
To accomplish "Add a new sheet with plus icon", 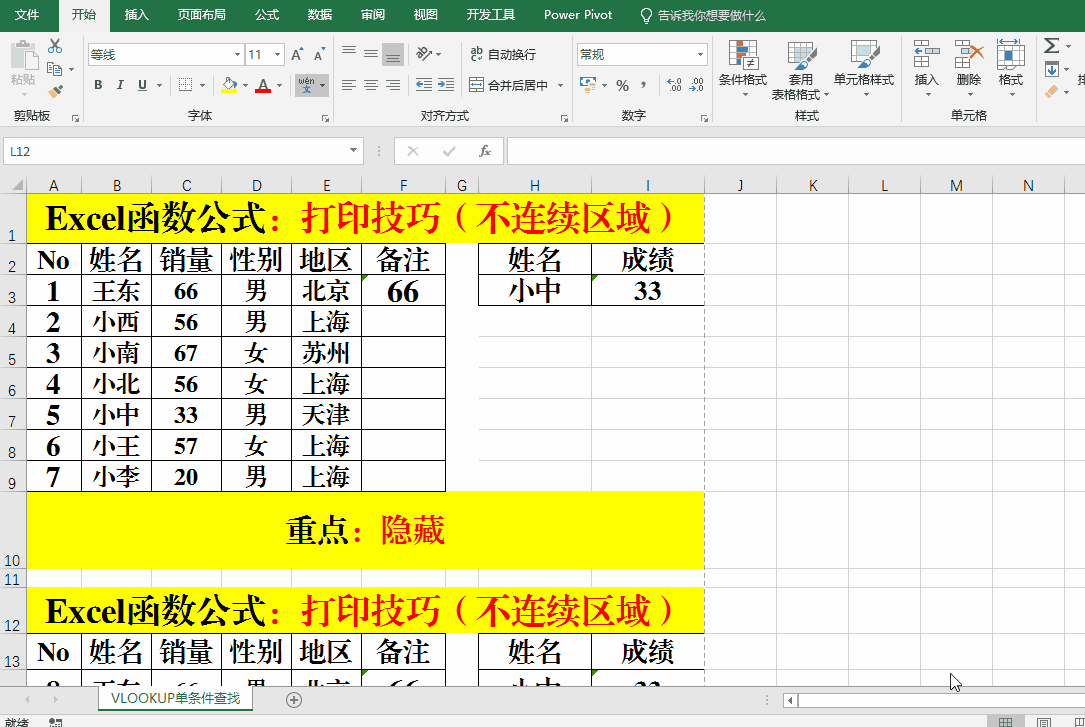I will [294, 700].
